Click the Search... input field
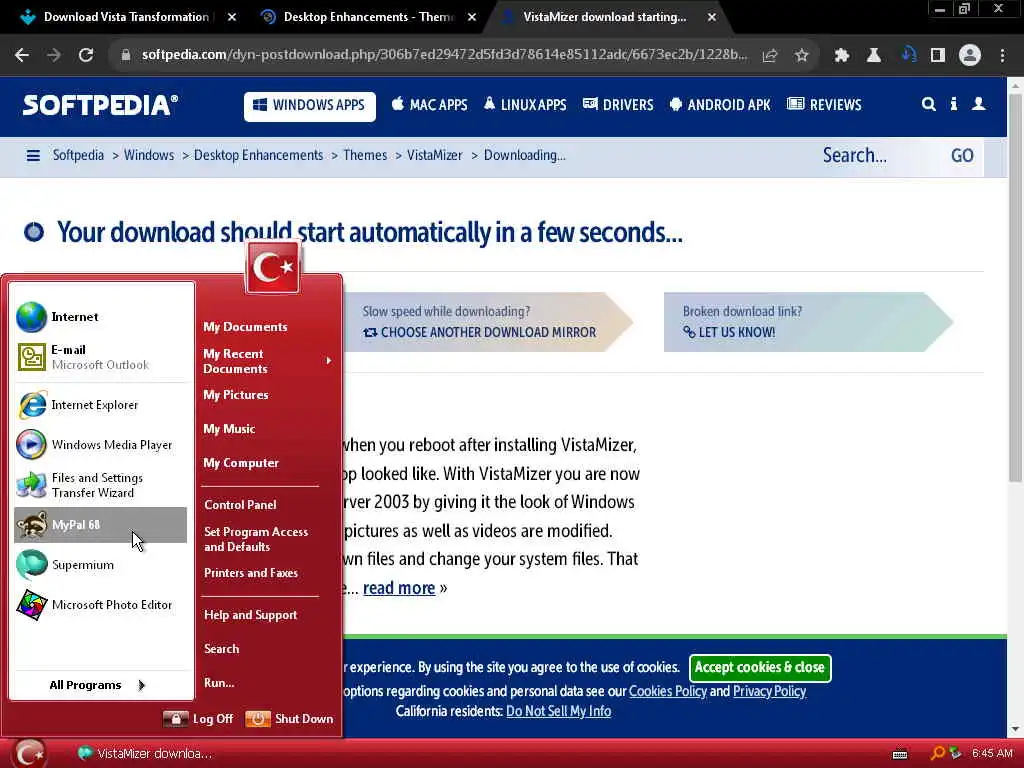Viewport: 1024px width, 768px height. coord(878,156)
